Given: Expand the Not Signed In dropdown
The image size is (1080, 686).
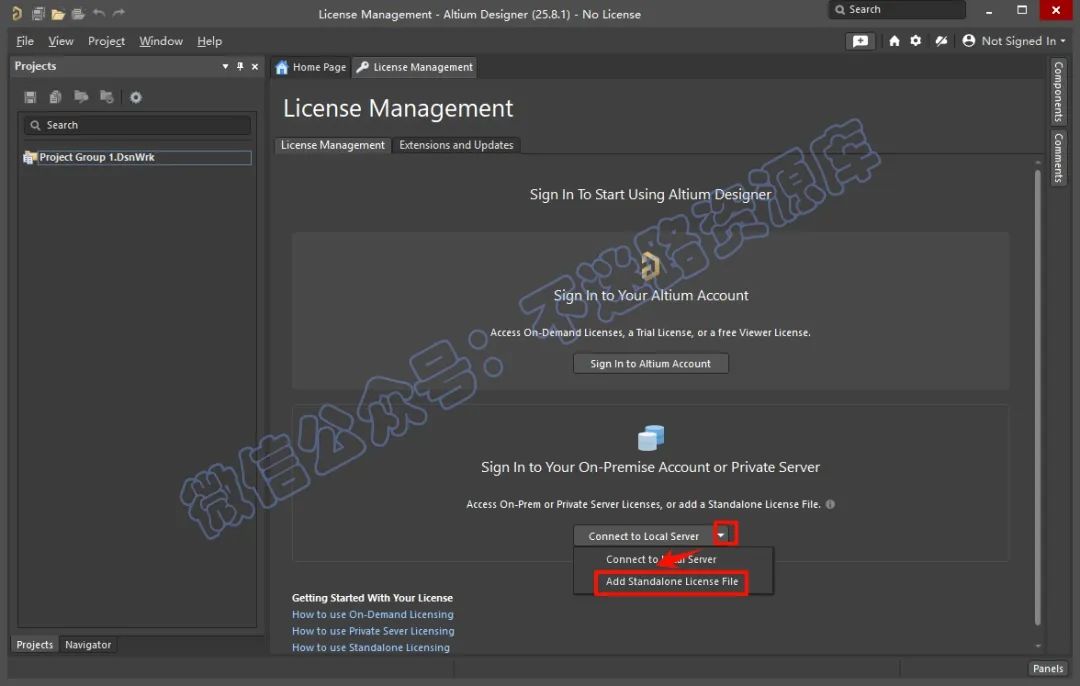Looking at the screenshot, I should [x=1063, y=41].
